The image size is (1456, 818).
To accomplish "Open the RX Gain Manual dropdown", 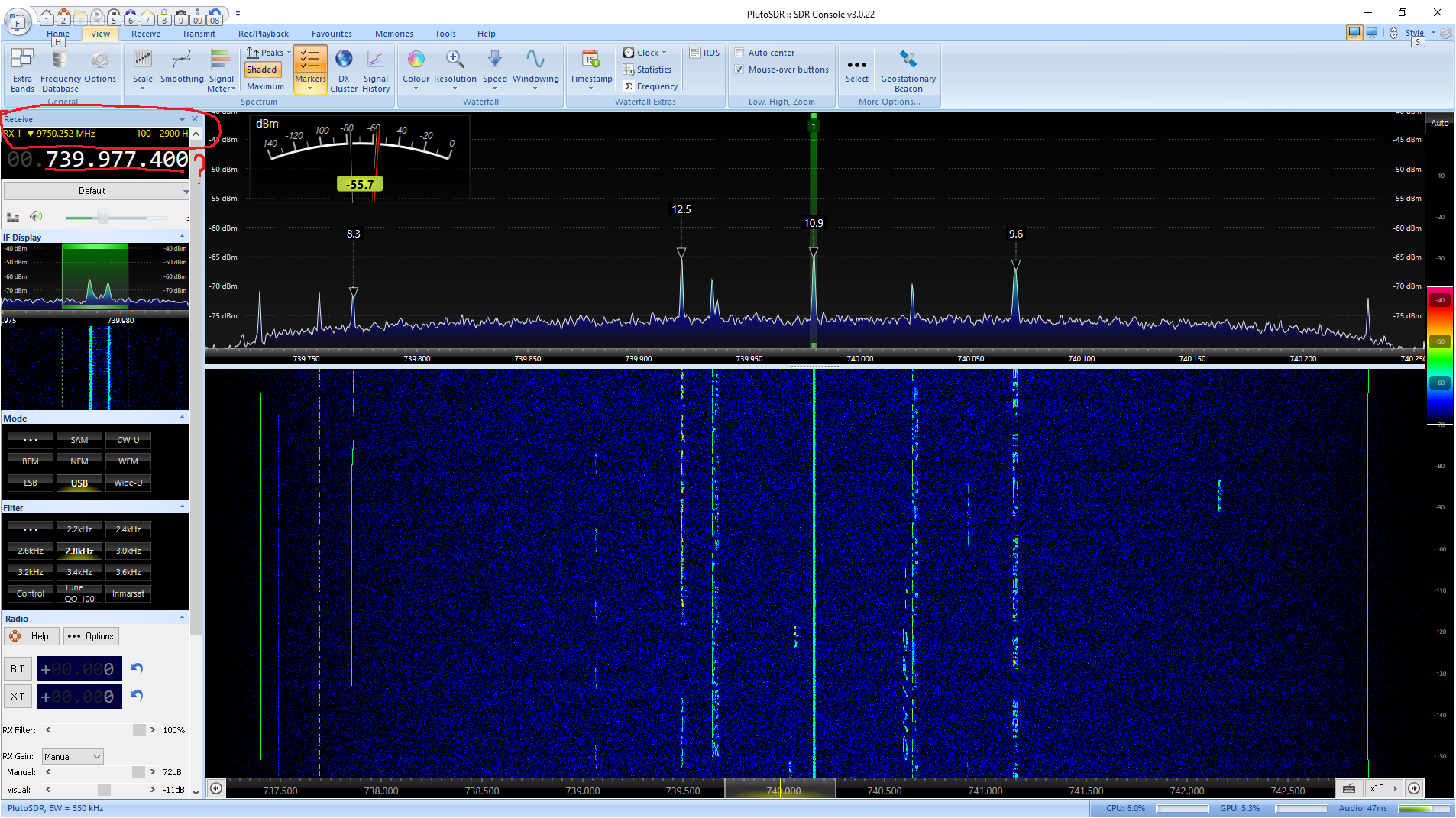I will (x=73, y=757).
